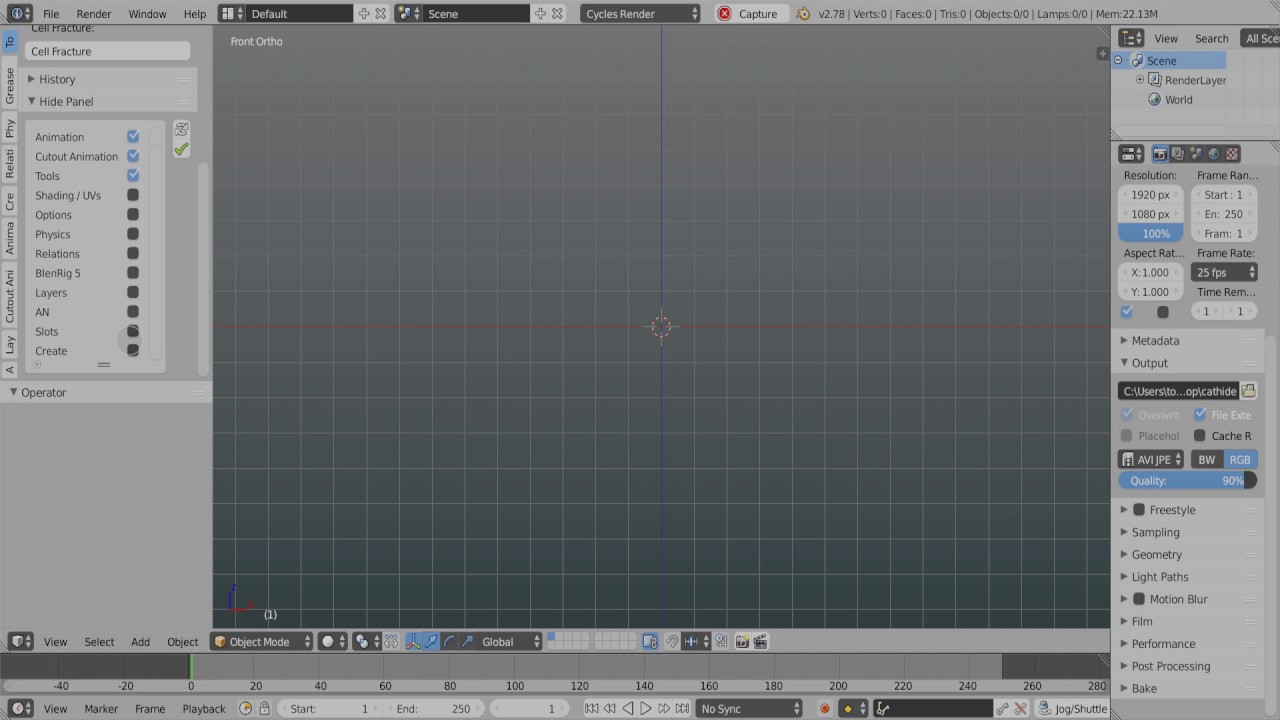Select Texture properties tab

pyautogui.click(x=1232, y=154)
